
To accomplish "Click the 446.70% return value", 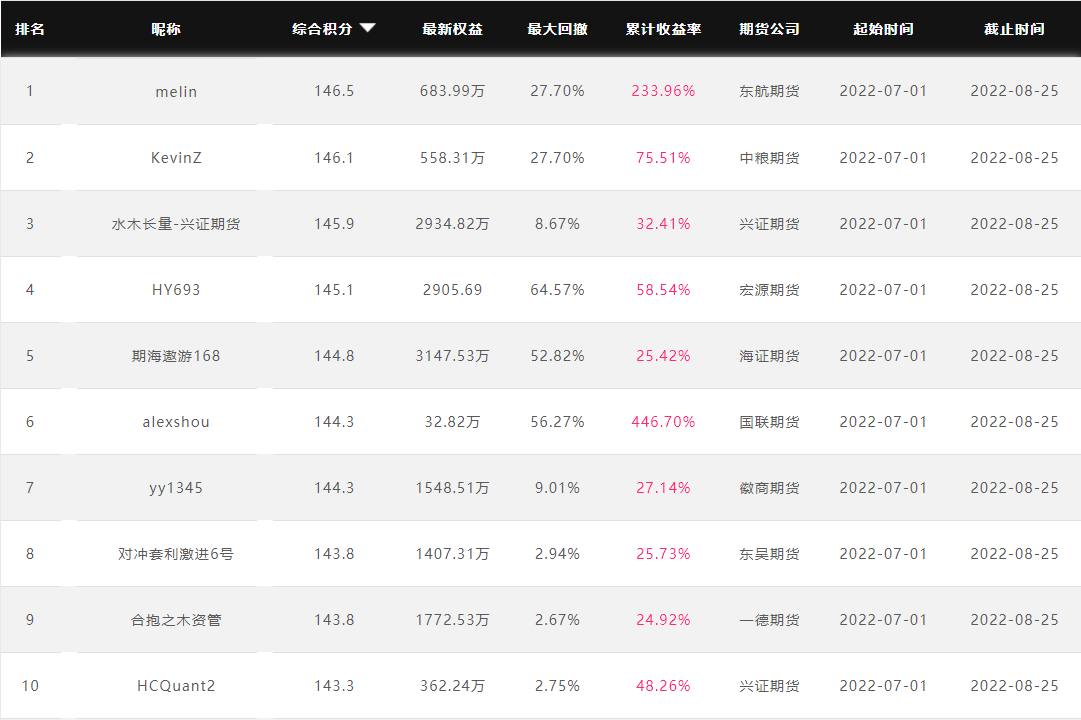I will pyautogui.click(x=663, y=421).
